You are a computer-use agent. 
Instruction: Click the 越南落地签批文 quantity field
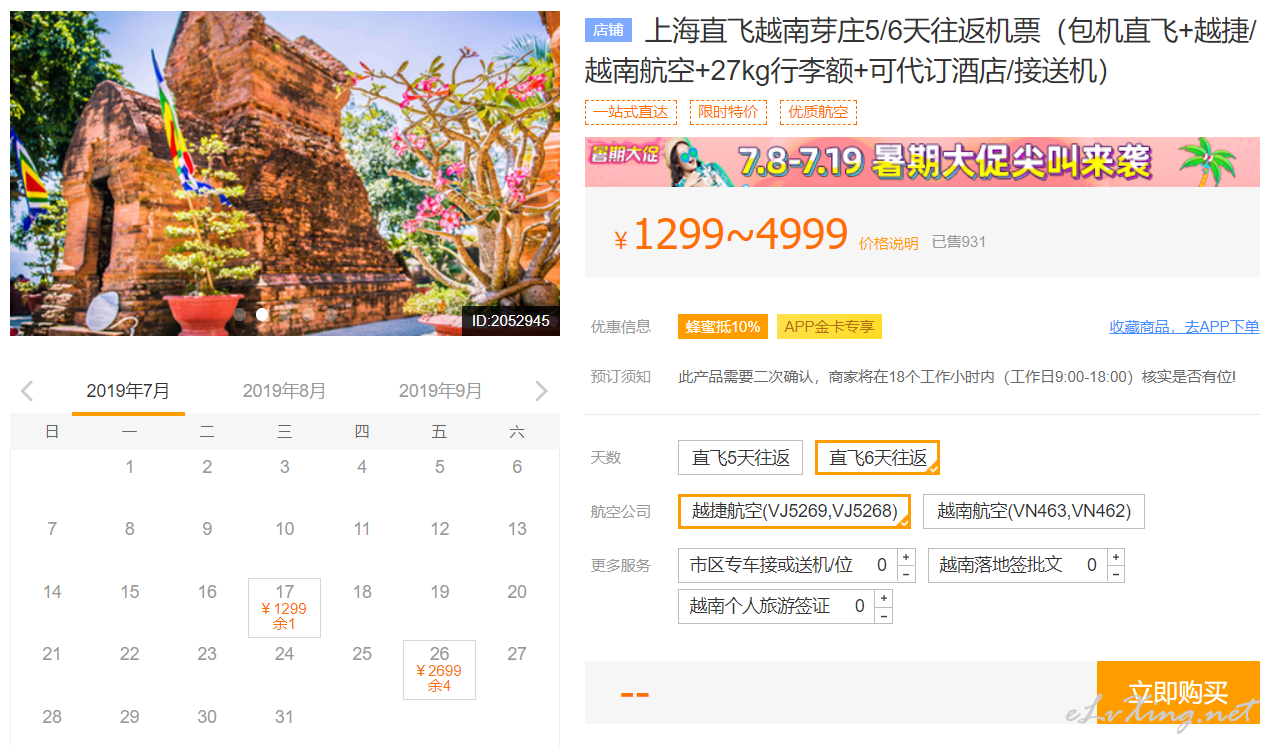pos(1092,565)
